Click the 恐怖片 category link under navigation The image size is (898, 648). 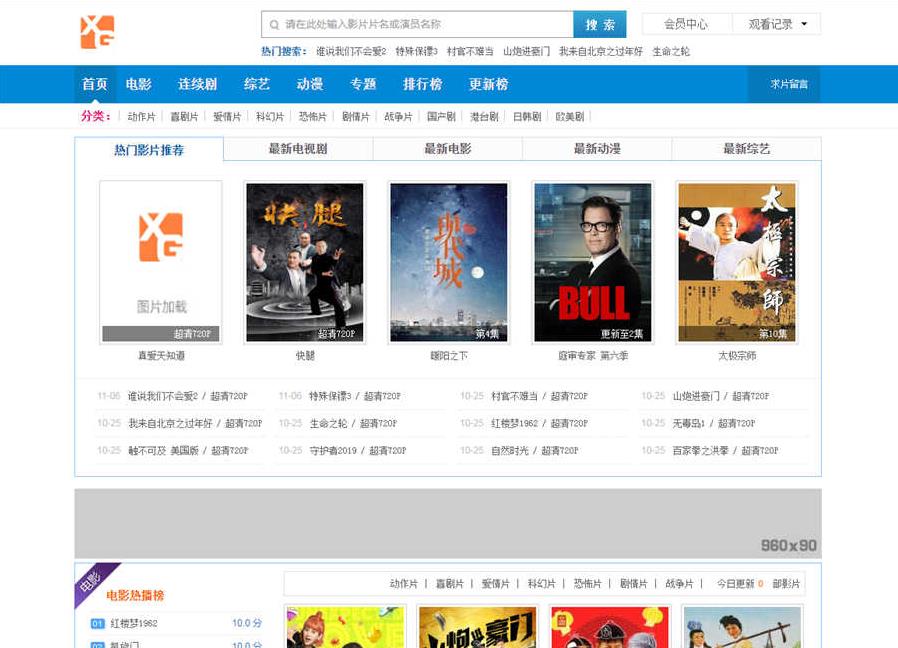(313, 117)
